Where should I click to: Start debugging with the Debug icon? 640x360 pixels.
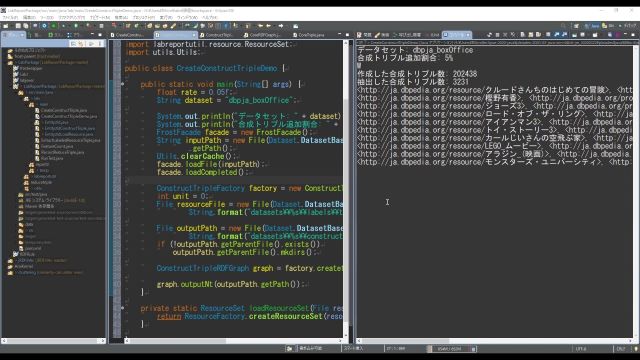(x=44, y=26)
